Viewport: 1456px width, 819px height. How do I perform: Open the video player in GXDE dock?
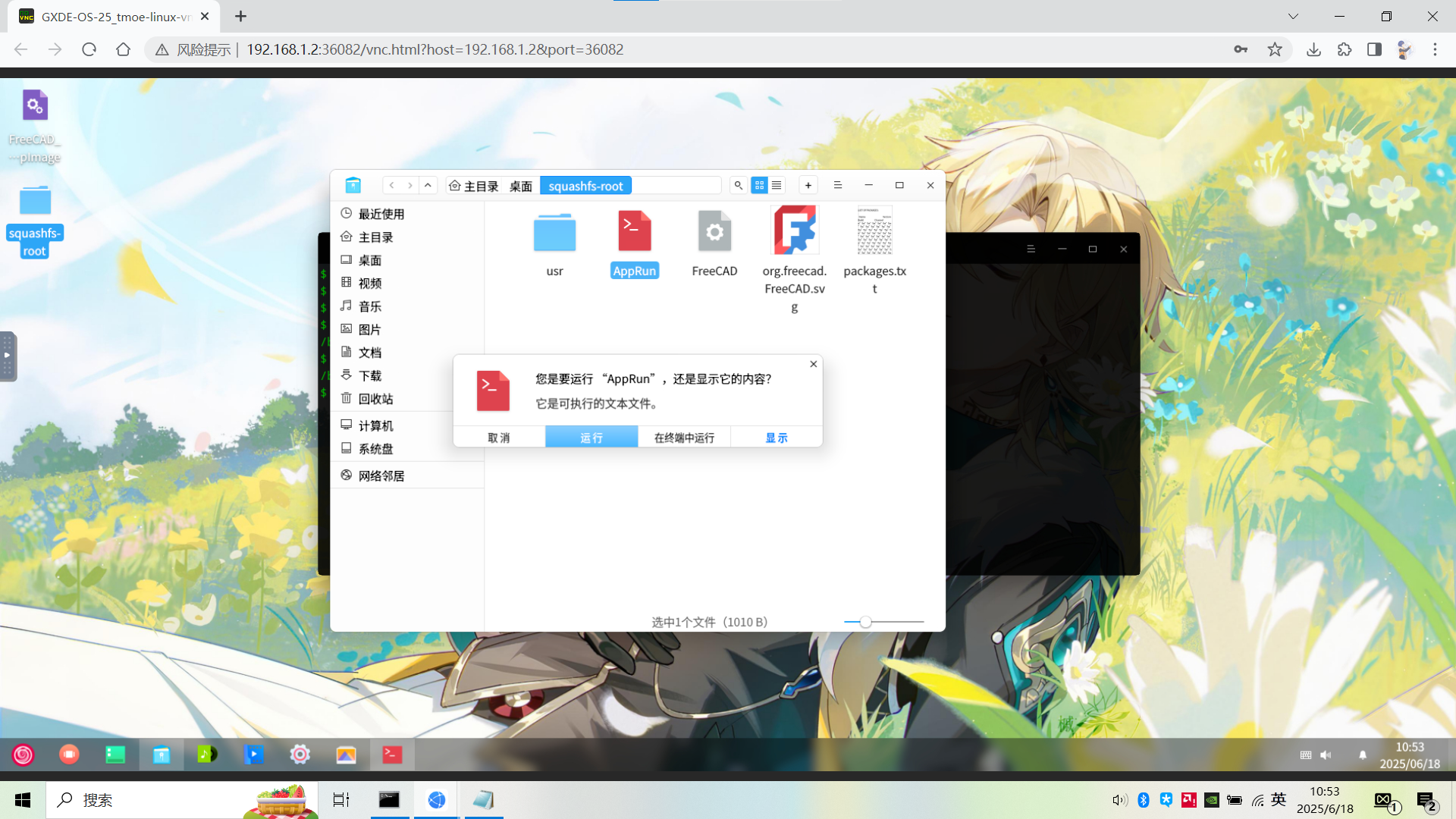point(254,755)
